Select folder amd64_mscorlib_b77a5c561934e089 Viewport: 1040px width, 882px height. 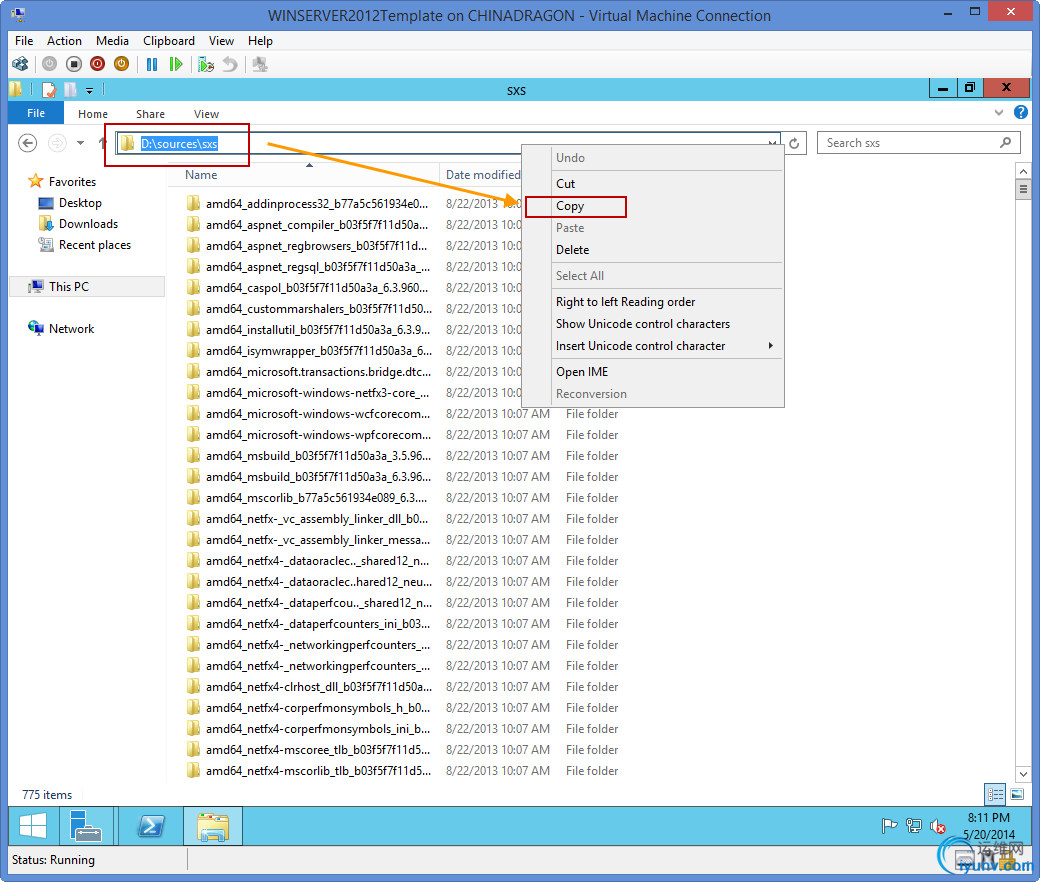click(316, 498)
